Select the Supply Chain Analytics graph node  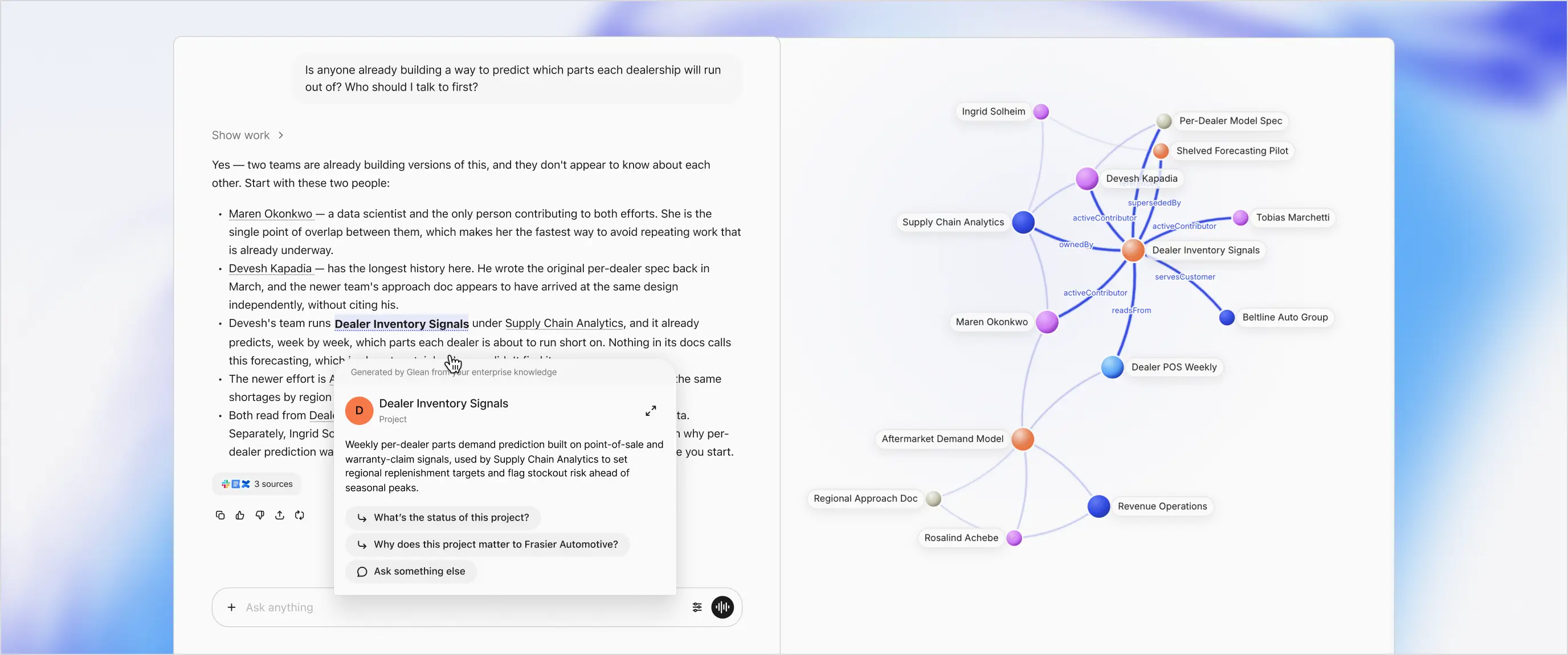coord(1023,222)
